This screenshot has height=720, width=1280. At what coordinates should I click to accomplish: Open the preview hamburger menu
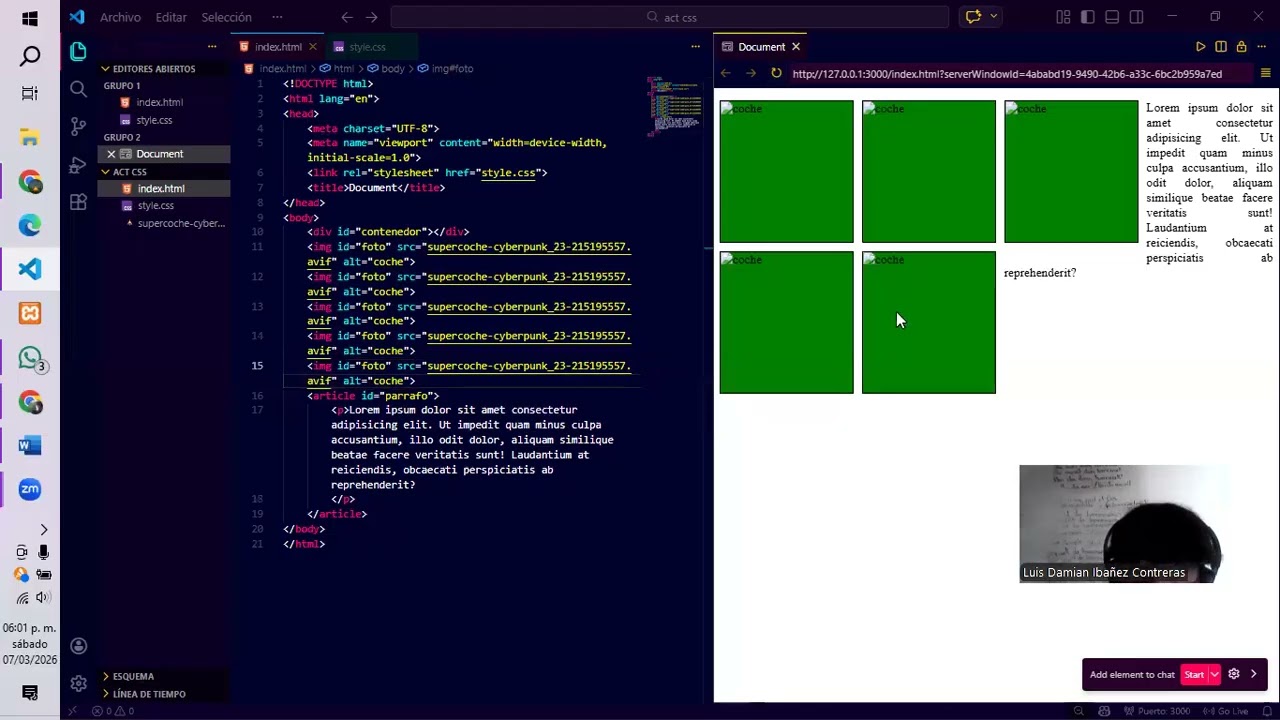click(1265, 73)
